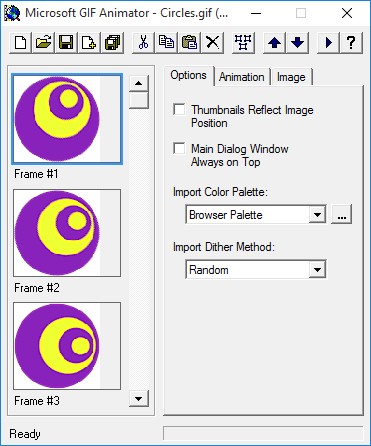Click the New file toolbar icon
The height and width of the screenshot is (446, 371).
click(21, 43)
